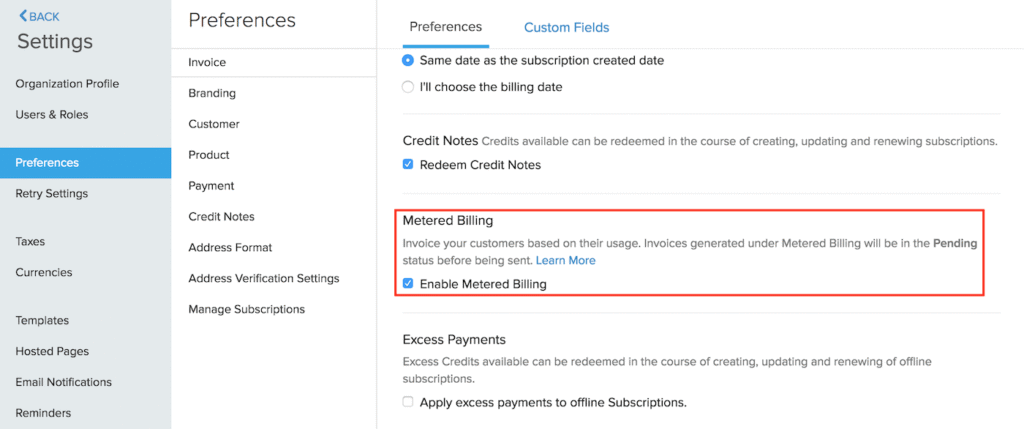Viewport: 1024px width, 429px height.
Task: Select Branding preferences
Action: tap(212, 93)
